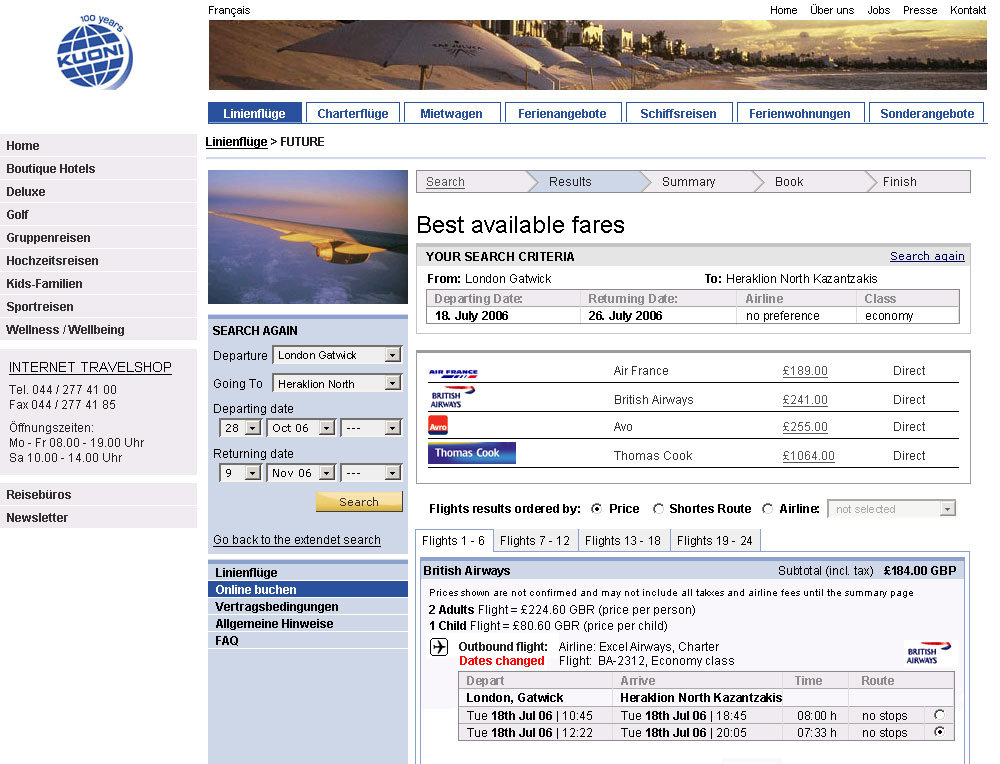
Task: Select Online buchen submenu item
Action: click(308, 589)
